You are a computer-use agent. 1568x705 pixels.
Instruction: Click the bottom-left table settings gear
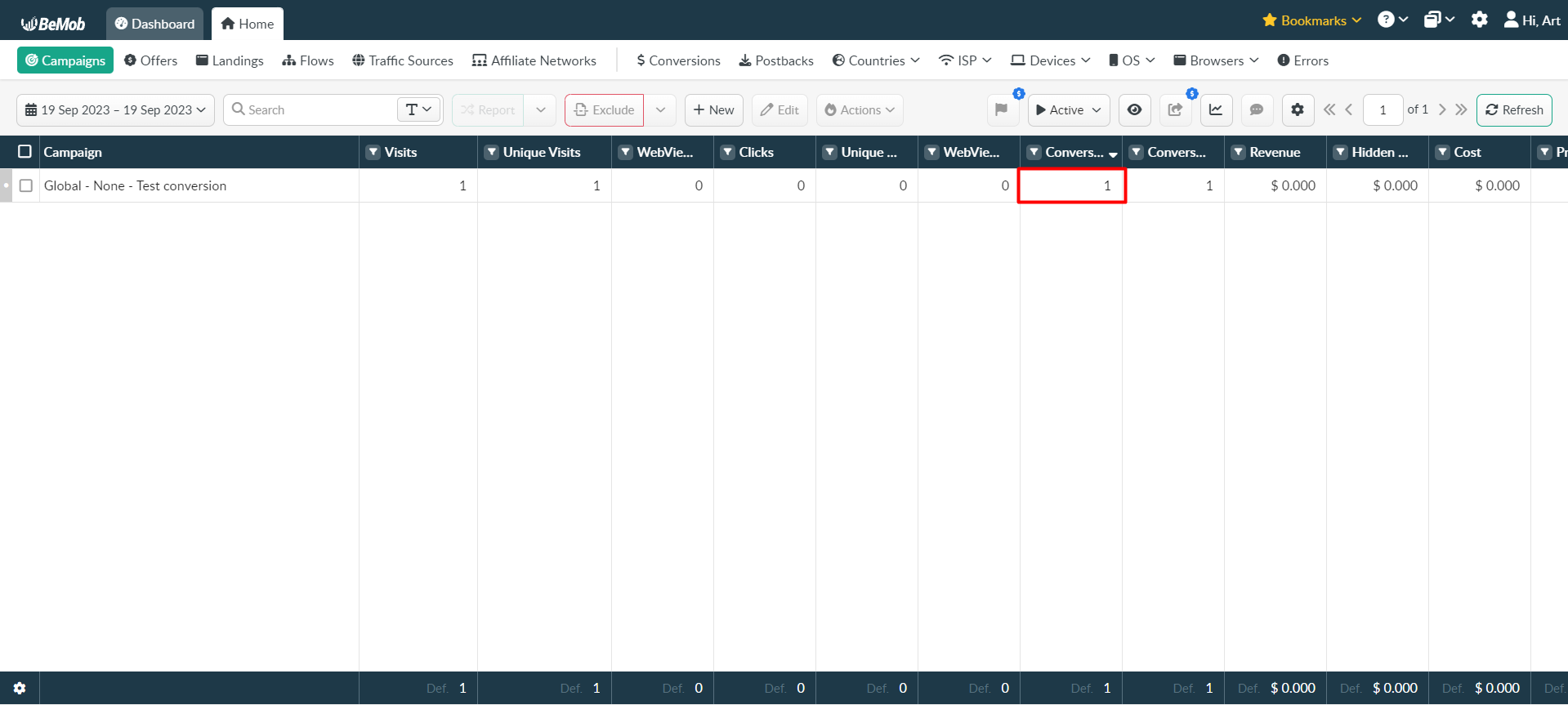coord(20,688)
